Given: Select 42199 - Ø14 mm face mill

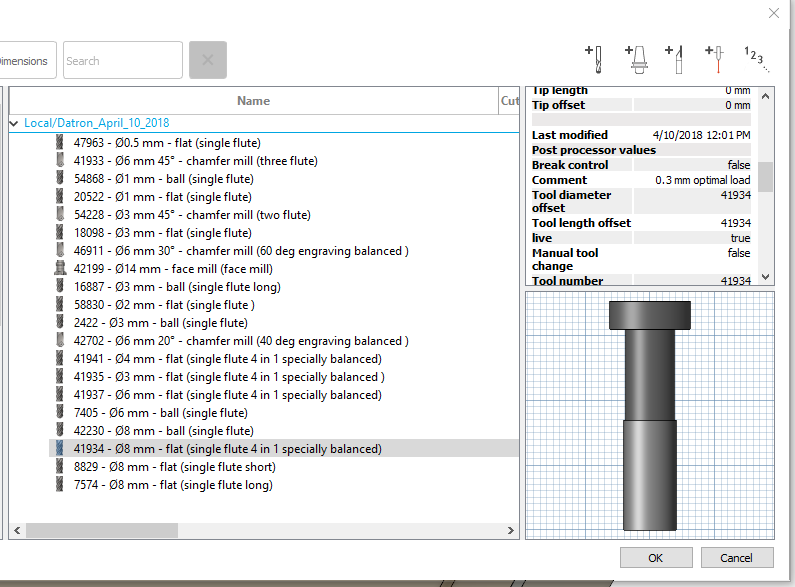Looking at the screenshot, I should [x=173, y=269].
